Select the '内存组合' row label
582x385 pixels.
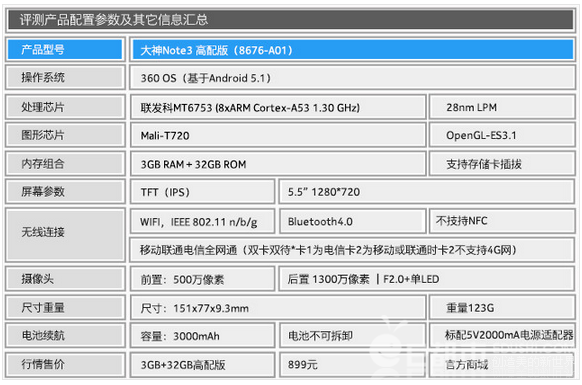point(65,163)
